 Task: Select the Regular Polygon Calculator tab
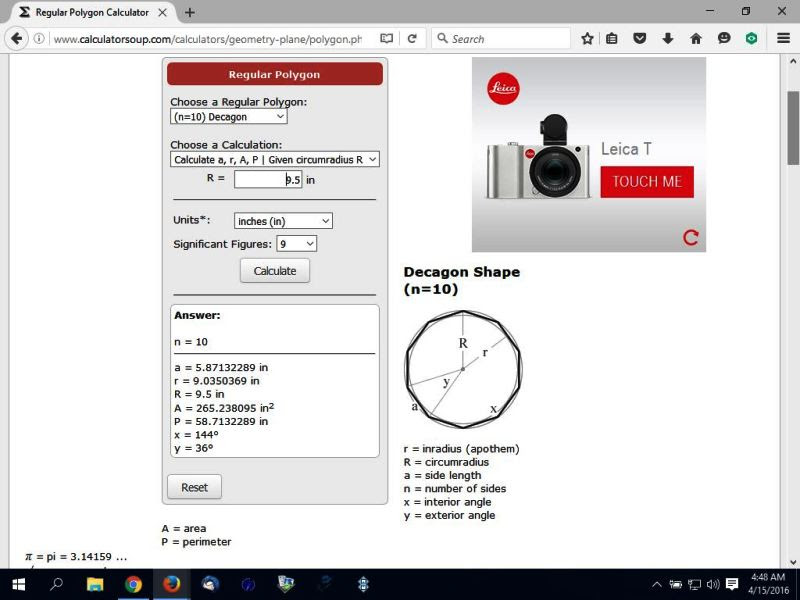(x=93, y=12)
